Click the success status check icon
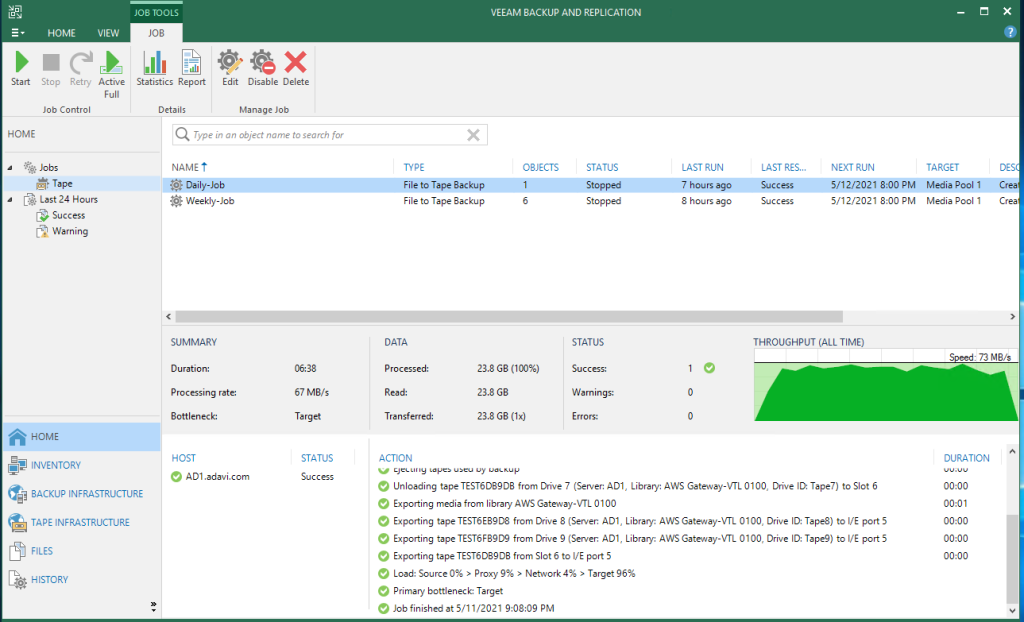Viewport: 1024px width, 622px height. 709,368
